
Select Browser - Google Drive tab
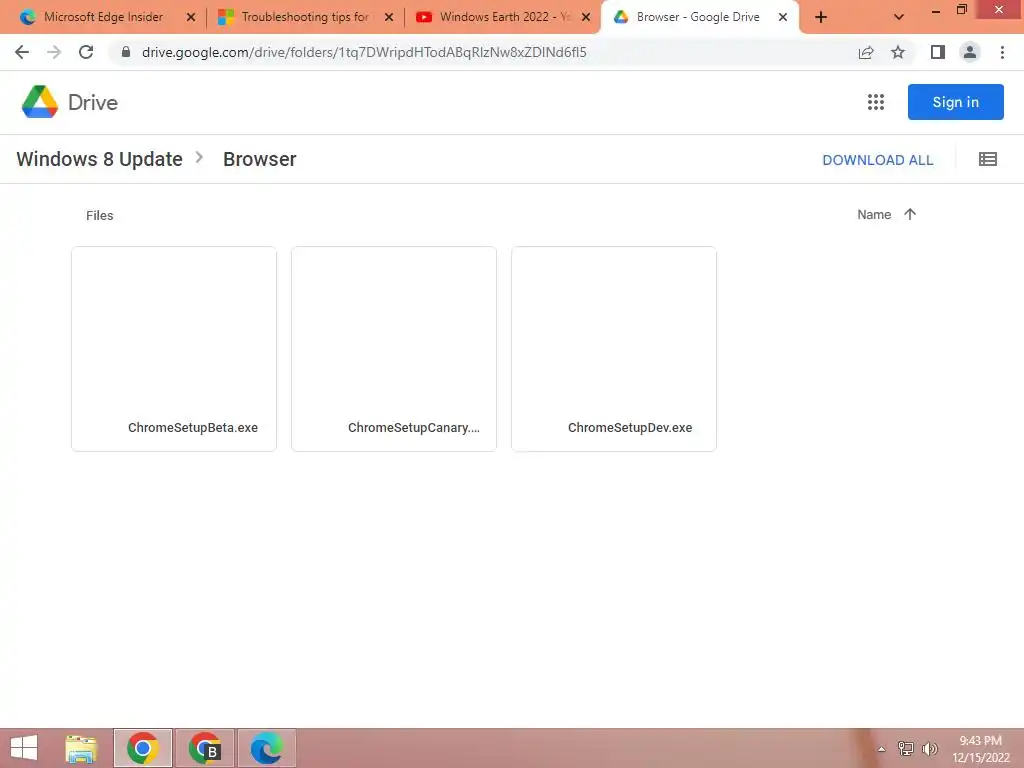(x=697, y=18)
